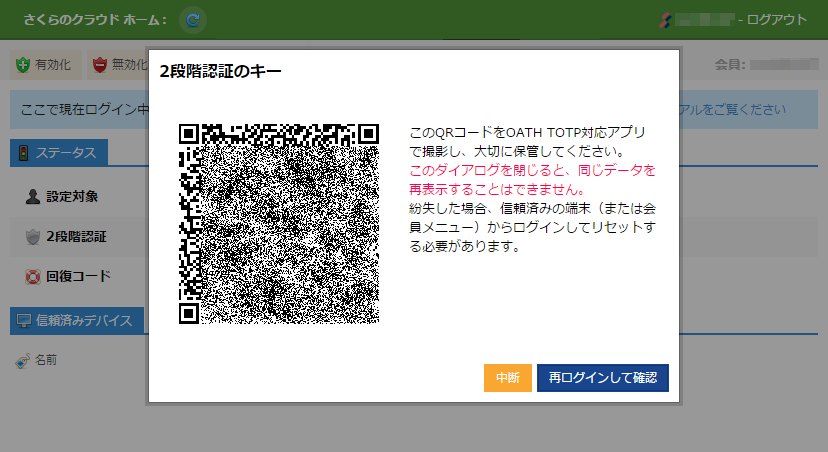This screenshot has height=452, width=828.
Task: Click the monitor icon for 信頼済みデバイス
Action: click(x=22, y=320)
